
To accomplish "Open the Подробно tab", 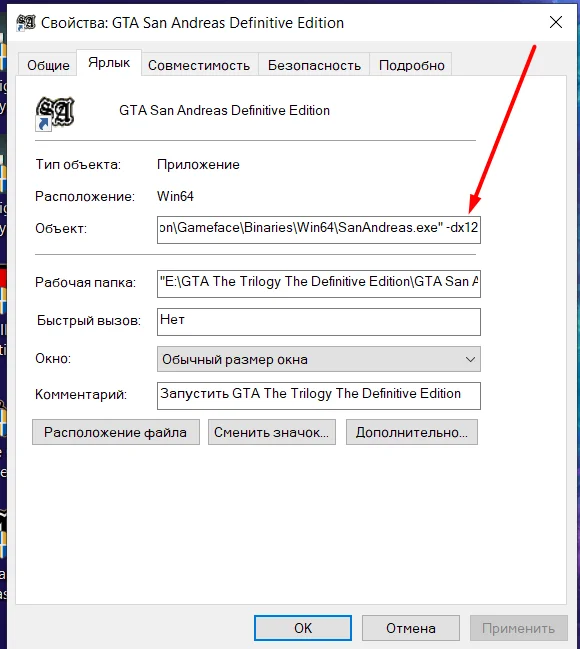I will pyautogui.click(x=412, y=65).
